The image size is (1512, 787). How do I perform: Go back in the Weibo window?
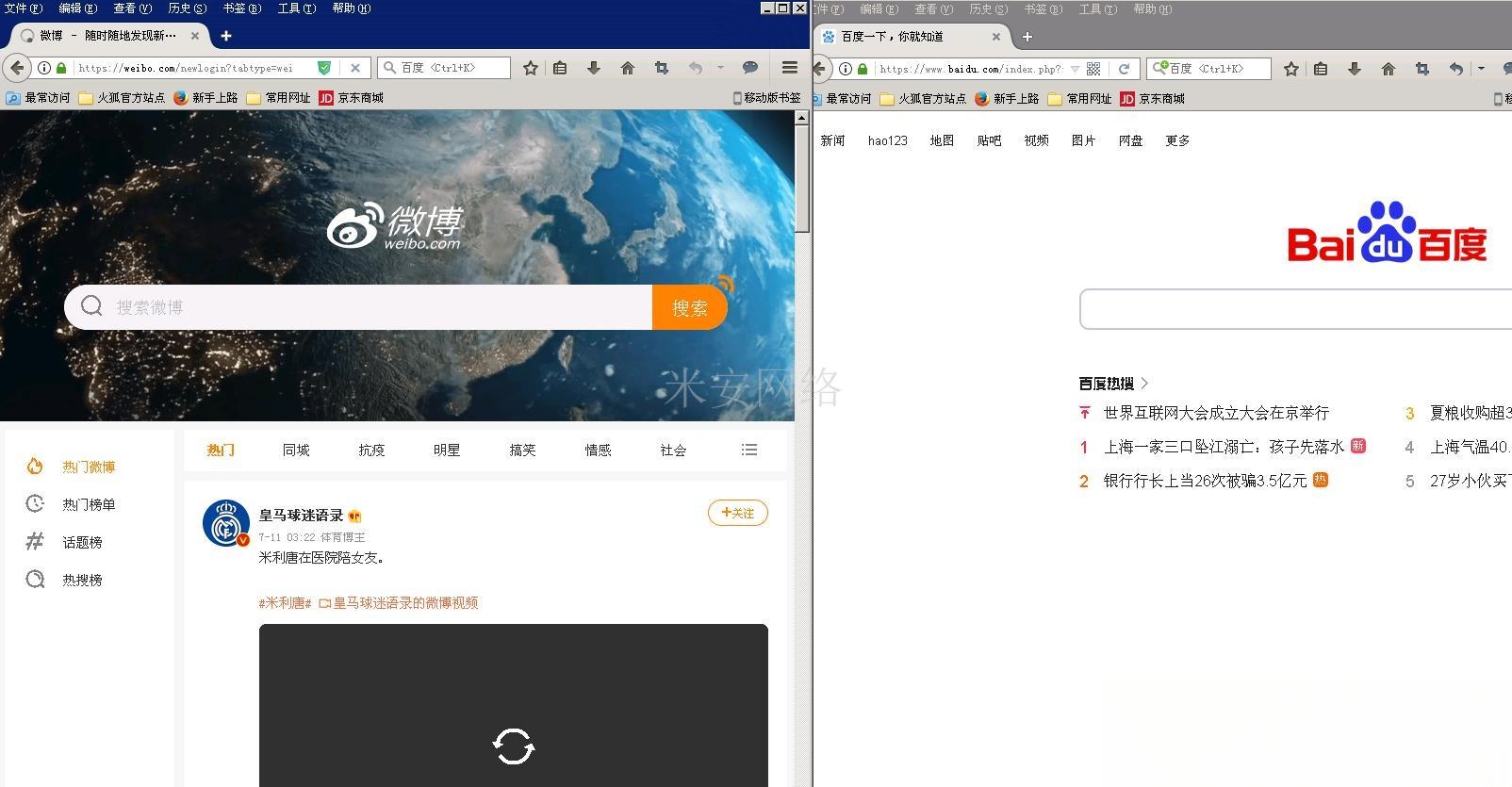16,68
